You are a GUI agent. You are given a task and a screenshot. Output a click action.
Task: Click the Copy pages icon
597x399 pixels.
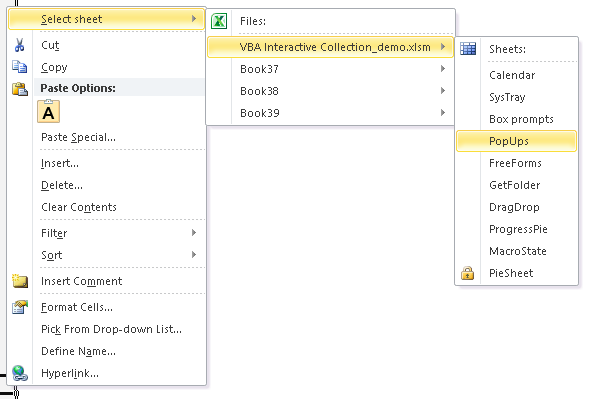(19, 67)
